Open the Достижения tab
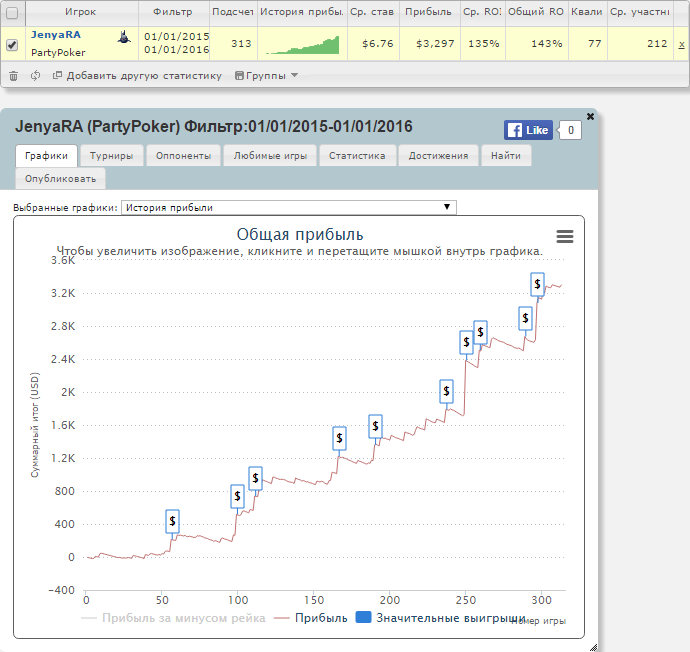 pos(438,156)
